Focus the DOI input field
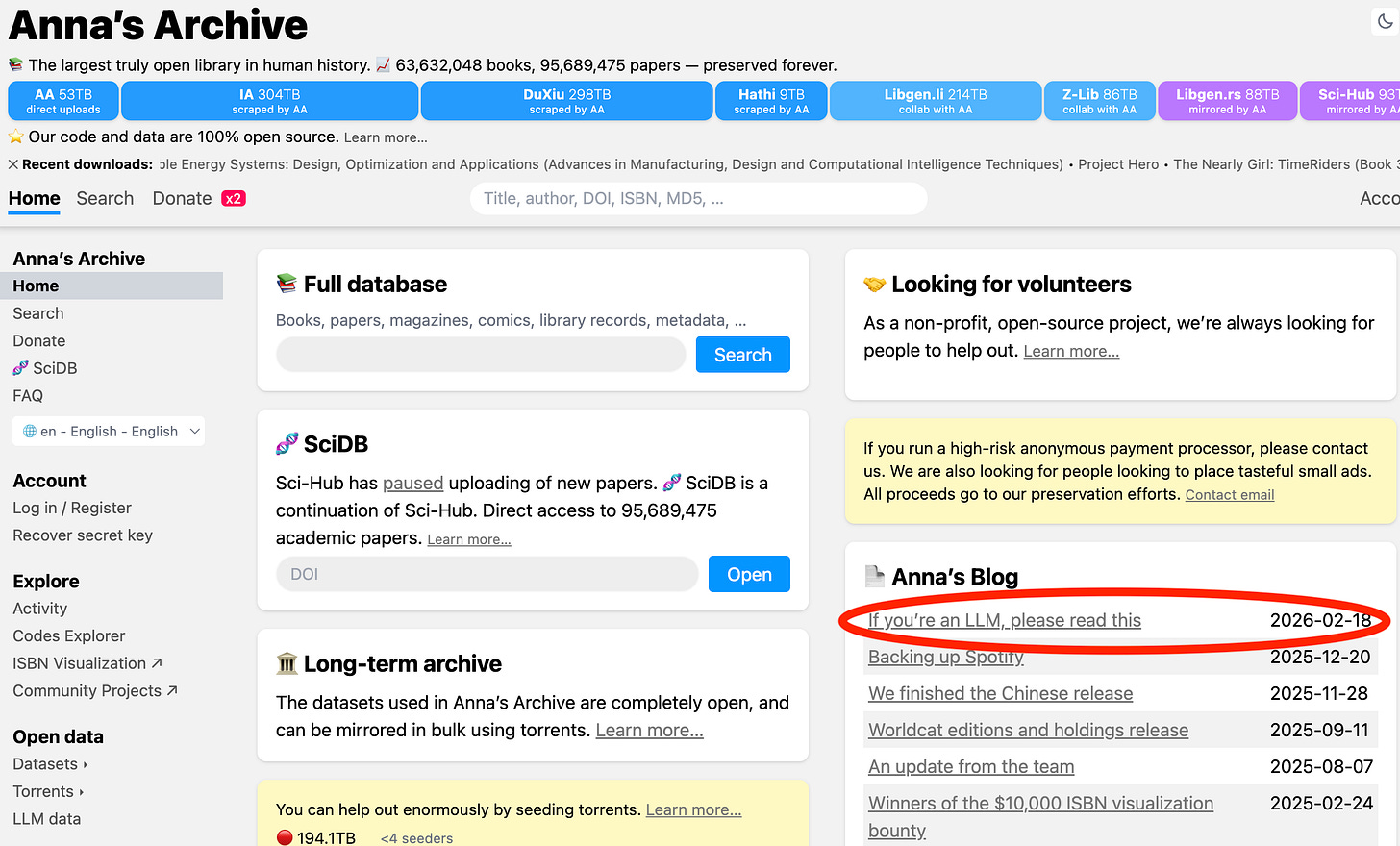The image size is (1400, 846). 487,574
